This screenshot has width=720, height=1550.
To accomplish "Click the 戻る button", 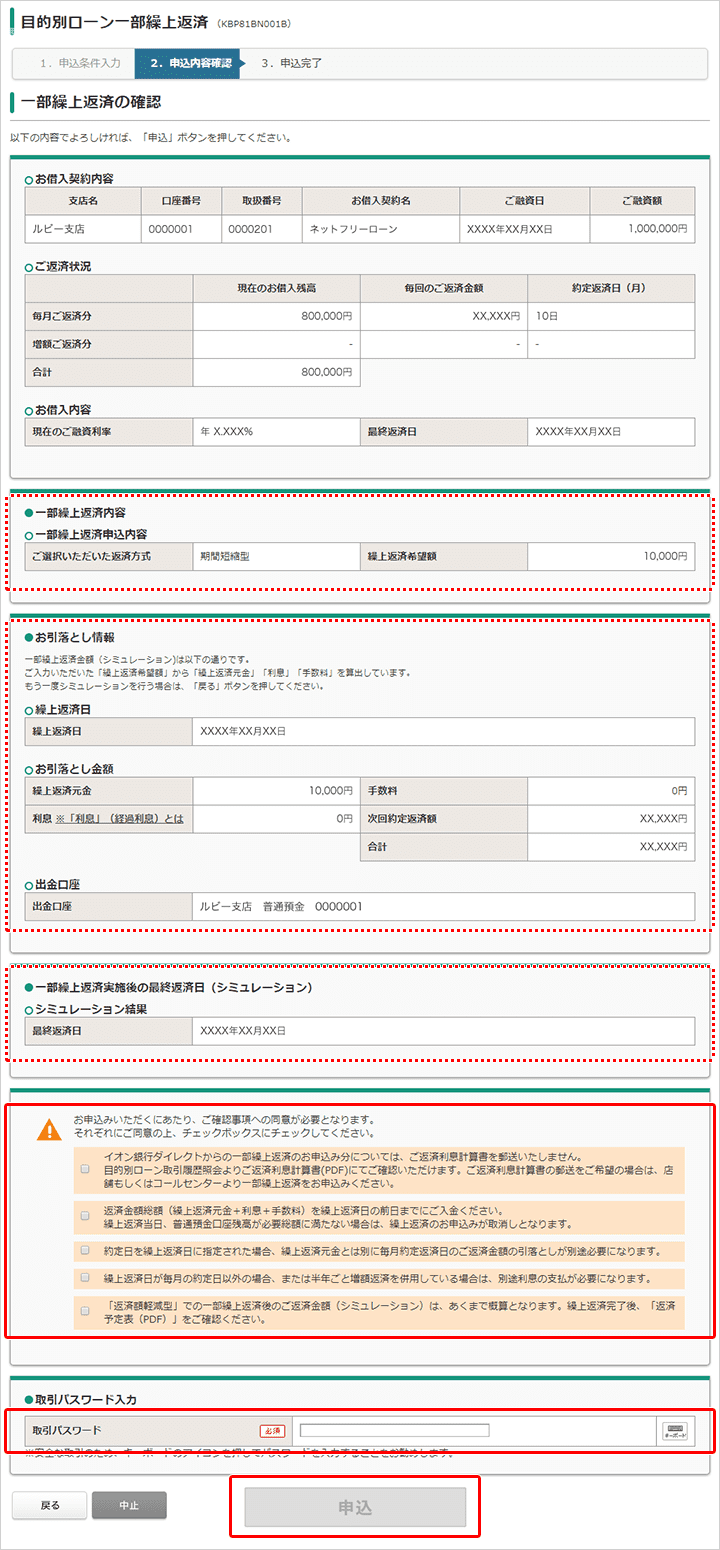I will pyautogui.click(x=50, y=1505).
